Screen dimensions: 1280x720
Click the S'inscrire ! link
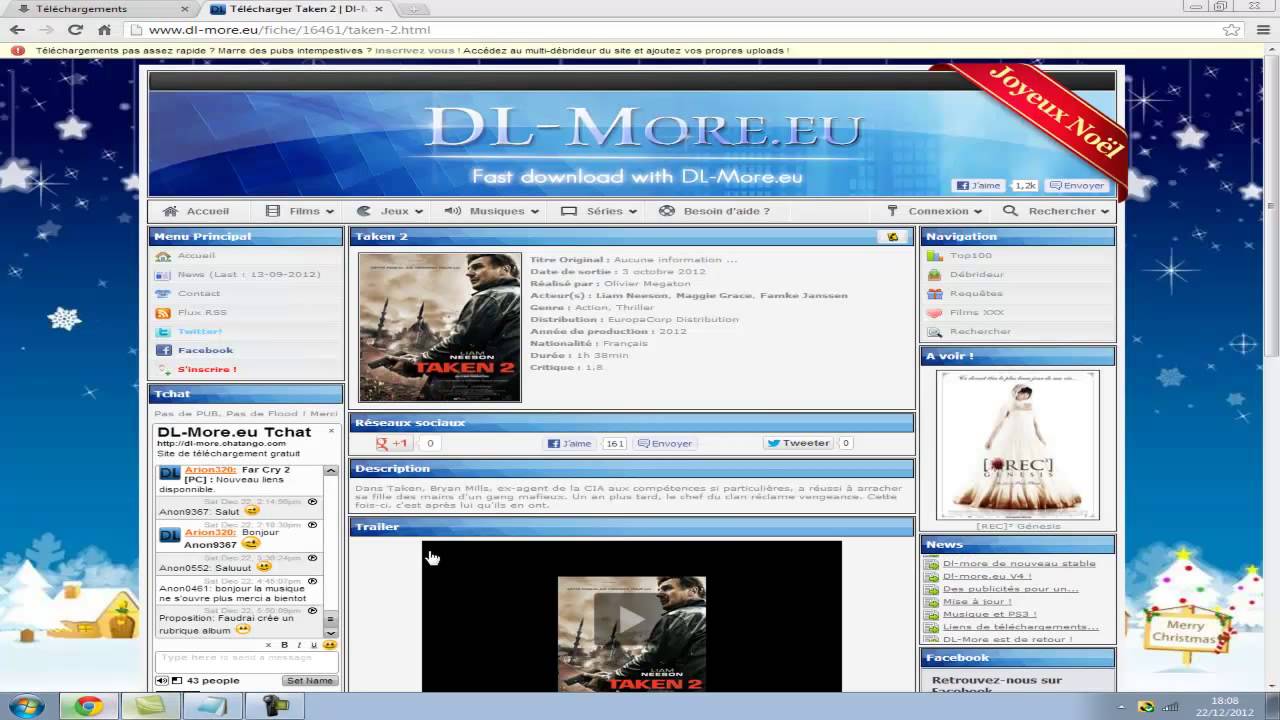[x=207, y=370]
